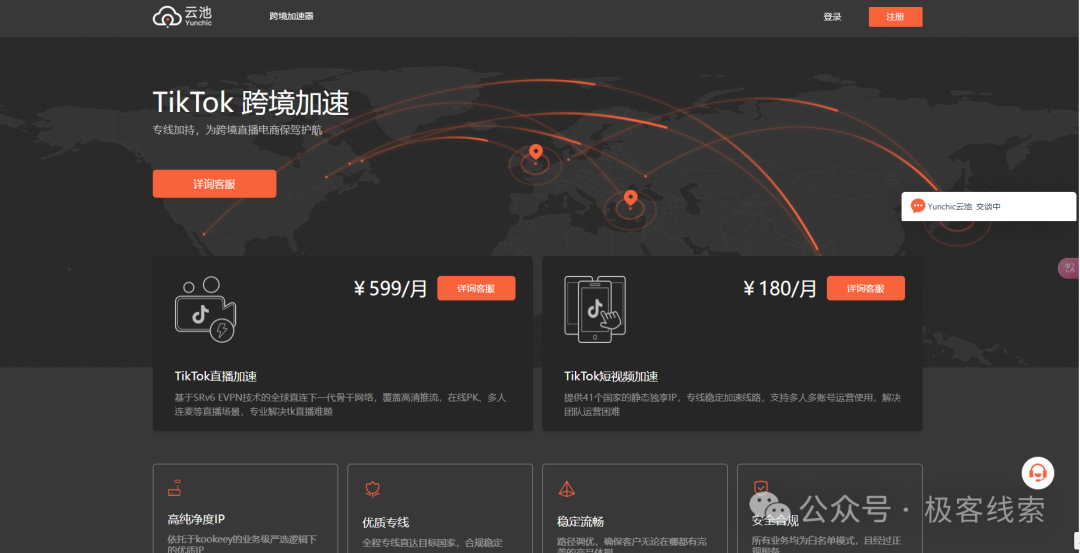Click 详询客服 beside ¥599/月
Screen dimensions: 1080x553
[x=476, y=289]
